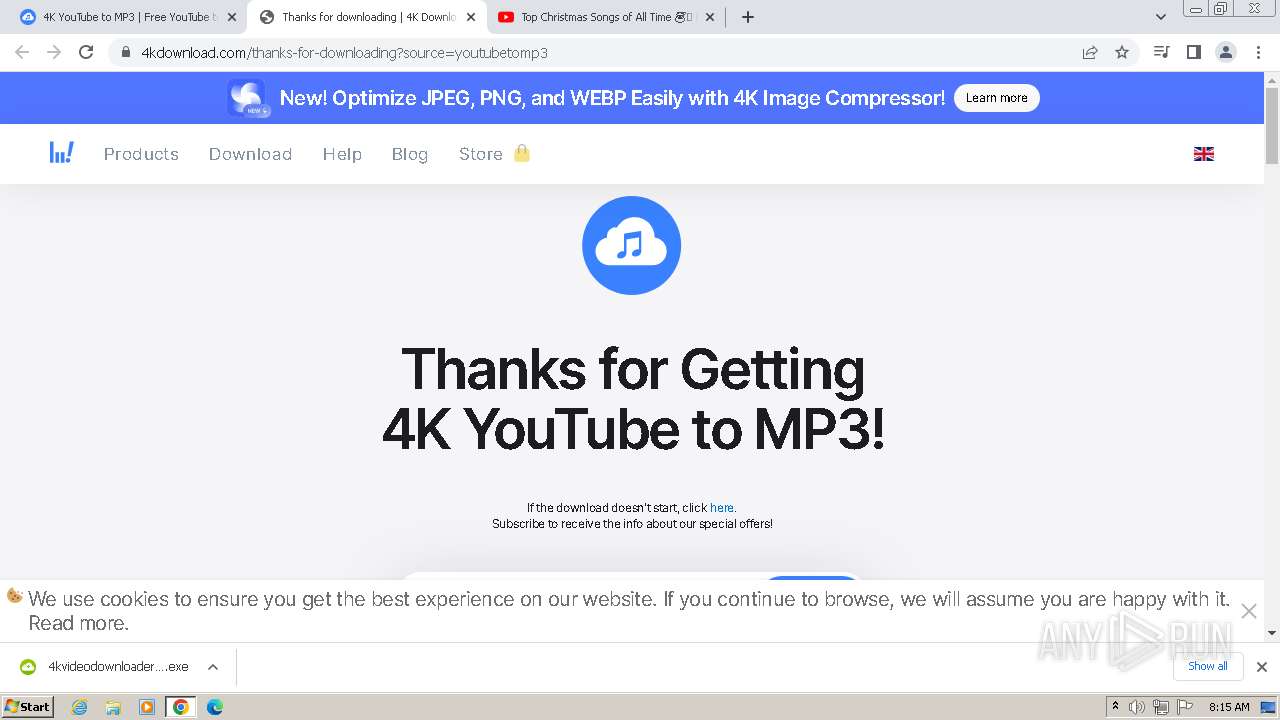Click the blue music cloud product icon
This screenshot has height=720, width=1280.
pyautogui.click(x=631, y=245)
